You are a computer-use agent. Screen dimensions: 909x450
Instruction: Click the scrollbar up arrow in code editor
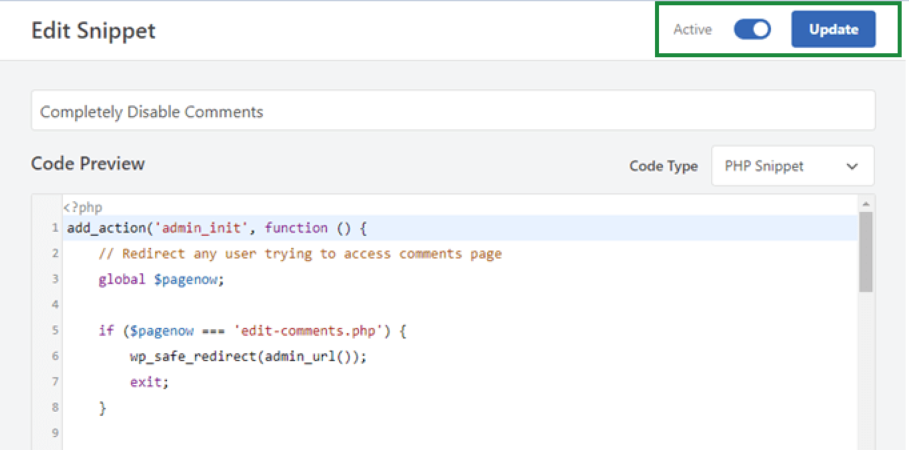click(x=866, y=203)
